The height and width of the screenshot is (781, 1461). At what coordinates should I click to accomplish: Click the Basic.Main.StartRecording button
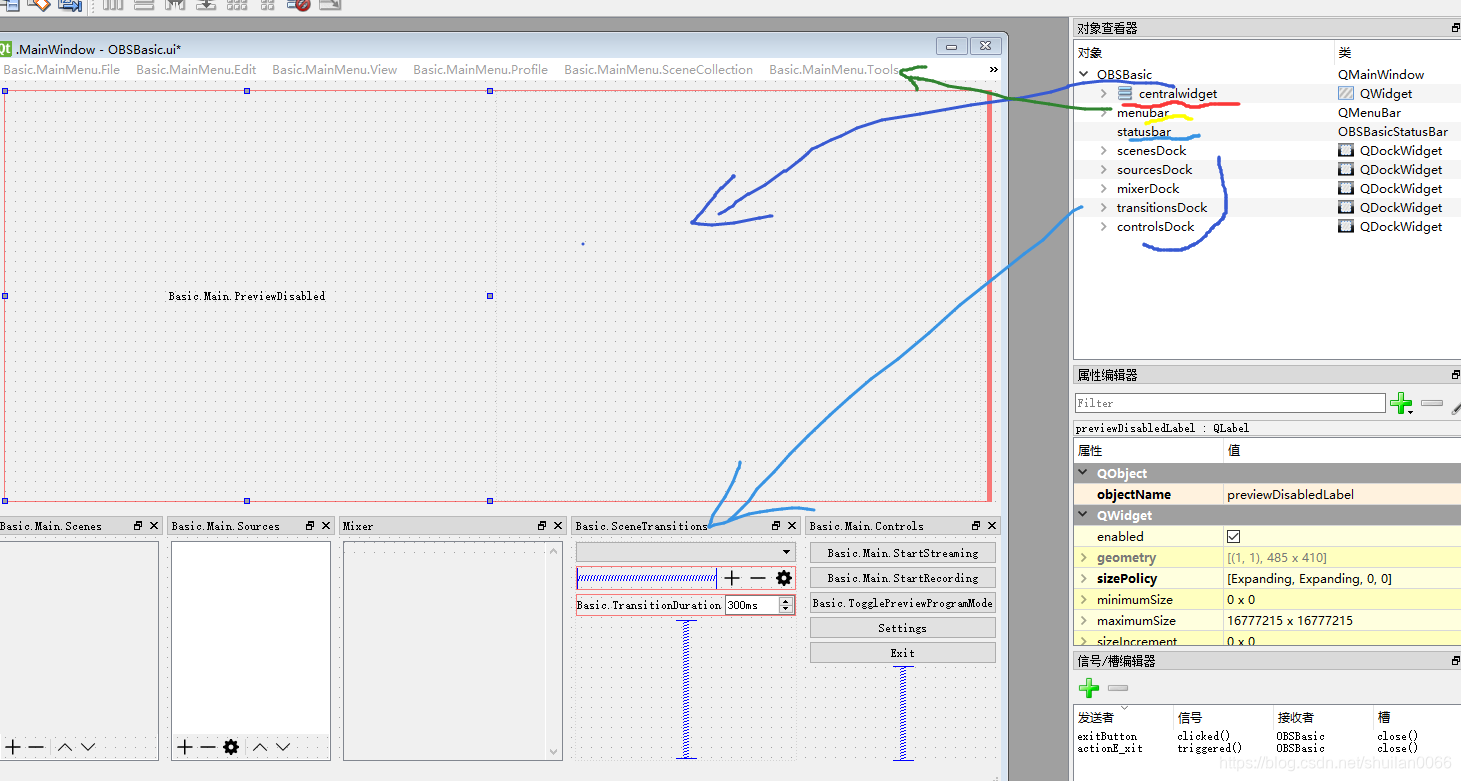coord(903,578)
